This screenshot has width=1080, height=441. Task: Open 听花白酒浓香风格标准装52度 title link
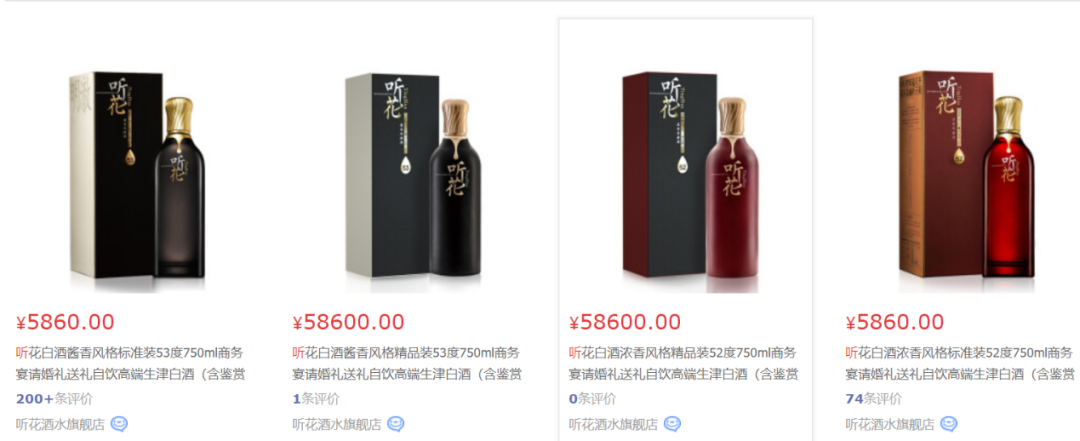click(x=959, y=364)
